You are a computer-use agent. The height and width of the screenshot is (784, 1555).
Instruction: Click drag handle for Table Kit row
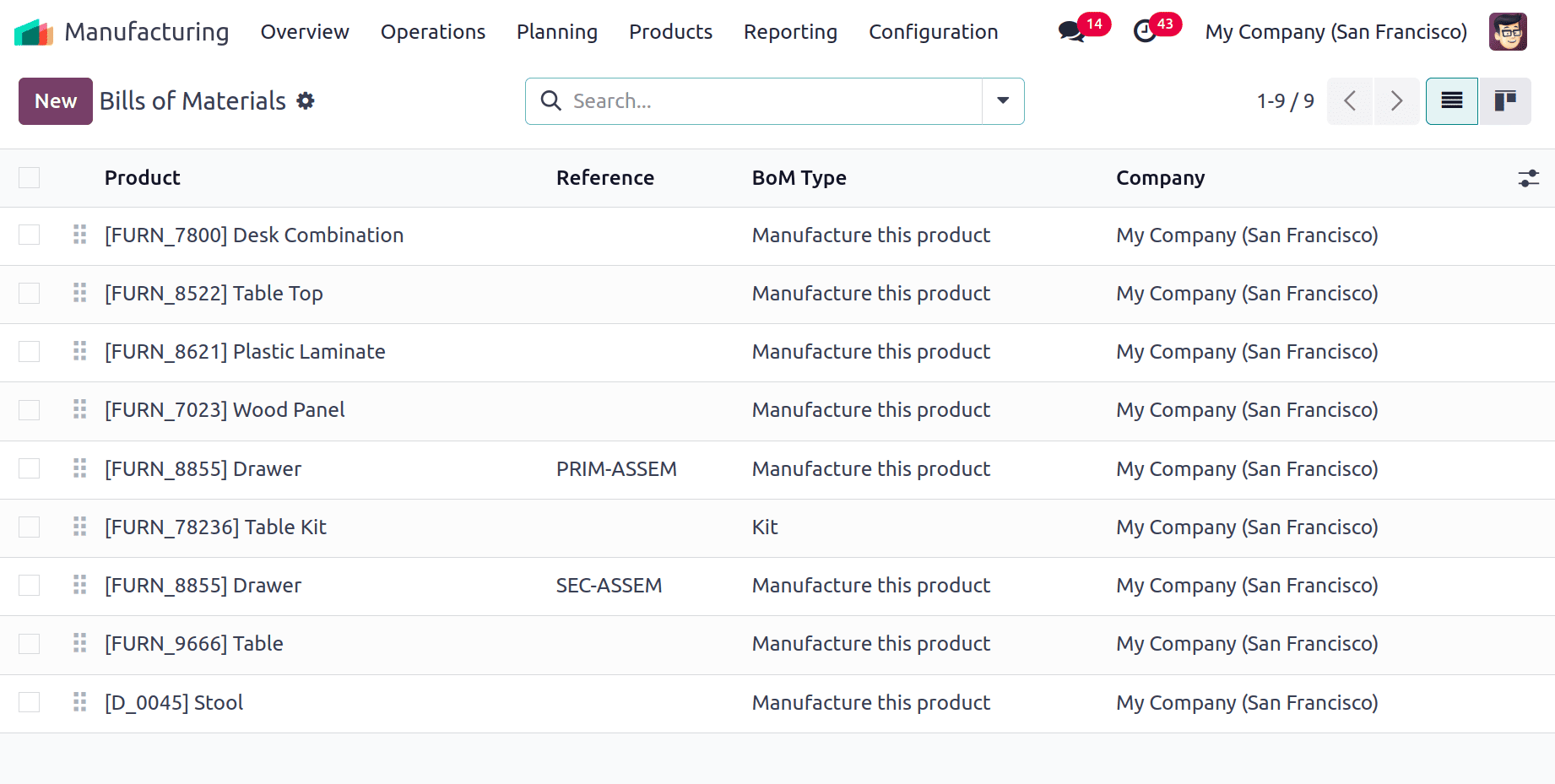tap(80, 527)
